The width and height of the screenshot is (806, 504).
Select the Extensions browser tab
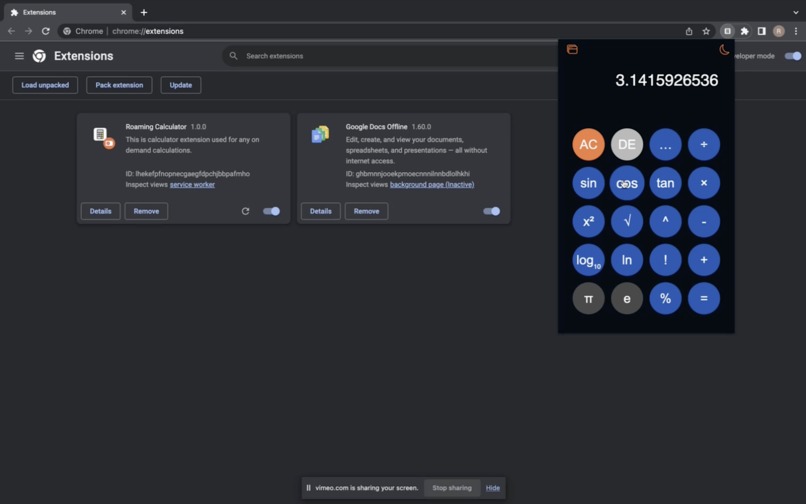coord(68,12)
